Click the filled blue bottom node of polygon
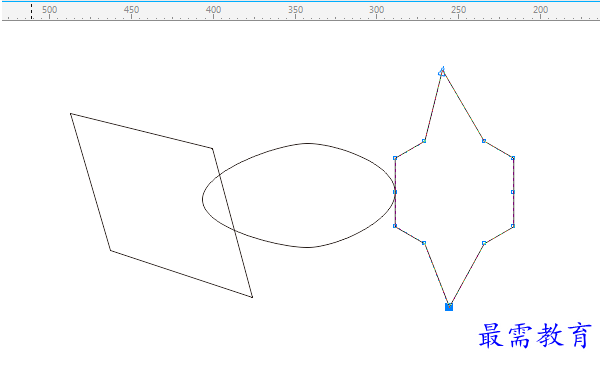The height and width of the screenshot is (367, 600). 449,307
